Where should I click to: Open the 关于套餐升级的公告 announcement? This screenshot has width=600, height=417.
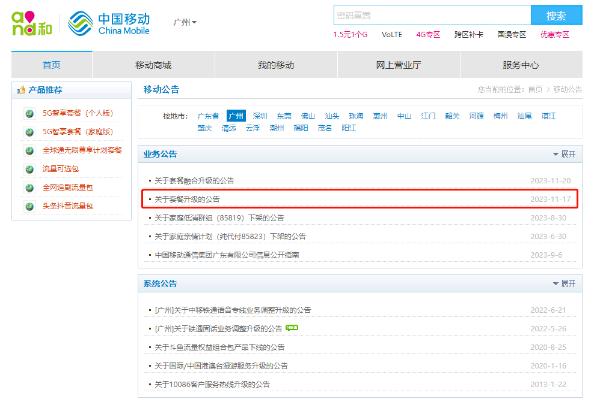pyautogui.click(x=193, y=199)
